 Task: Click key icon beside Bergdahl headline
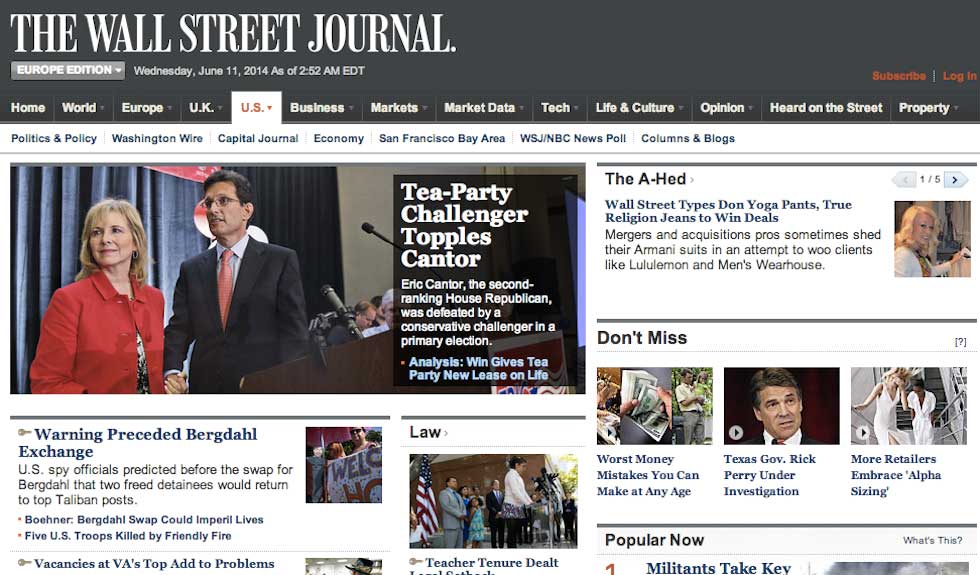tap(24, 434)
